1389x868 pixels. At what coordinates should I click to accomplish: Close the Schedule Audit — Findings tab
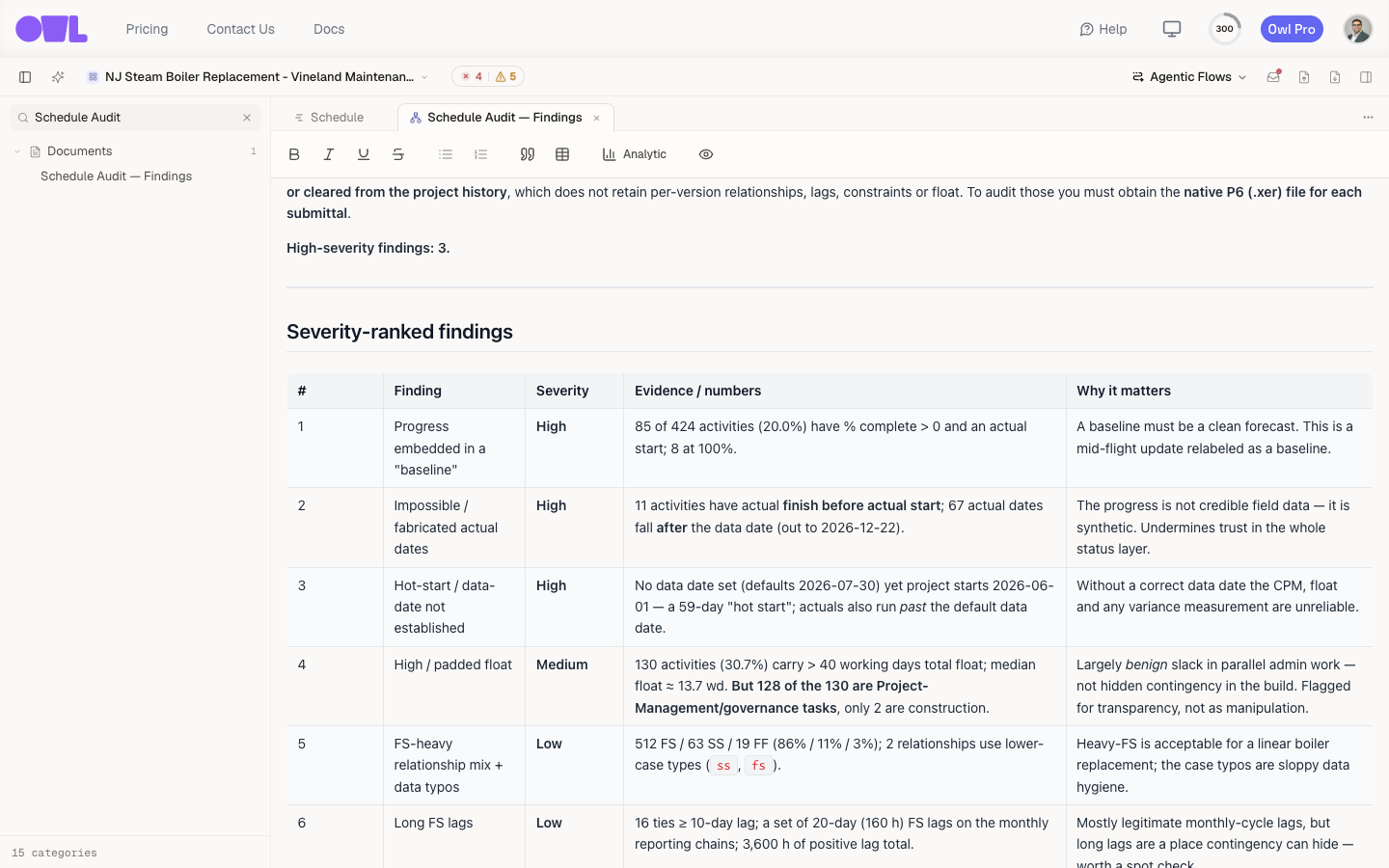tap(597, 118)
